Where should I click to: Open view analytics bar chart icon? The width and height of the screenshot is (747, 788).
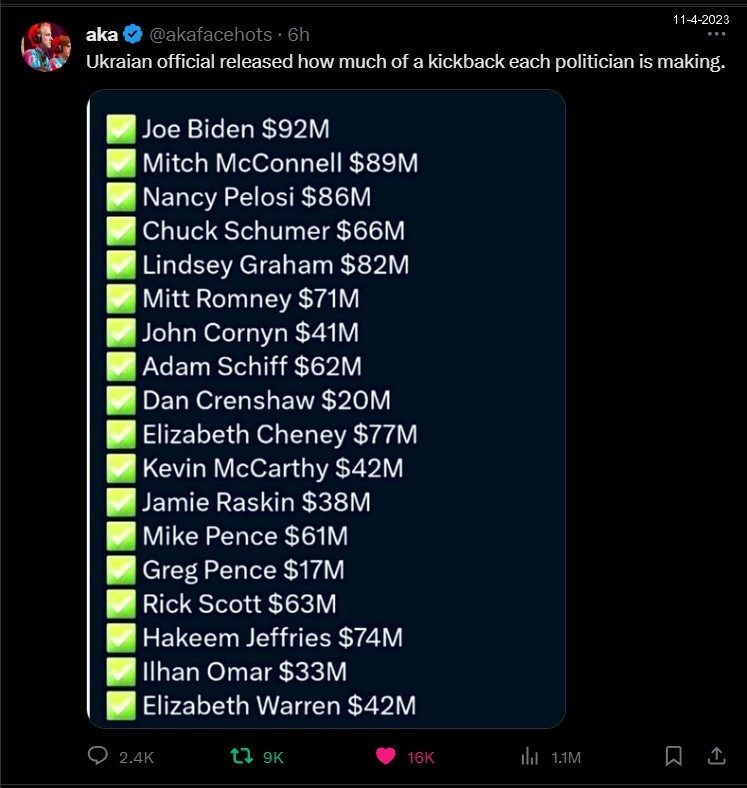click(x=530, y=756)
